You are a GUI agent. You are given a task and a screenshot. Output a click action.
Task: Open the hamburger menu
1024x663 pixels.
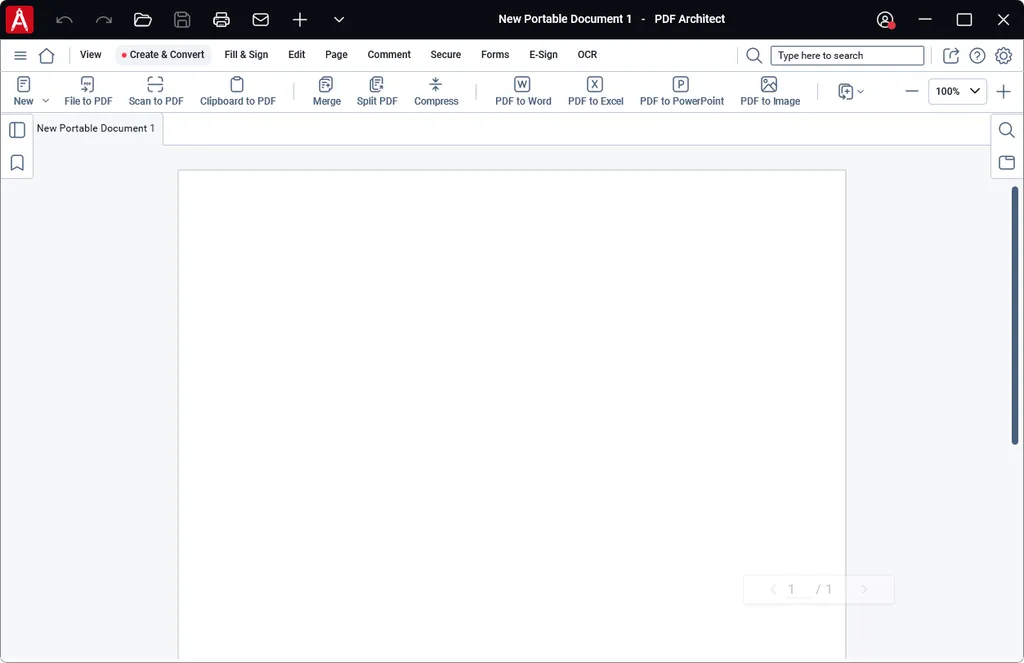click(20, 56)
